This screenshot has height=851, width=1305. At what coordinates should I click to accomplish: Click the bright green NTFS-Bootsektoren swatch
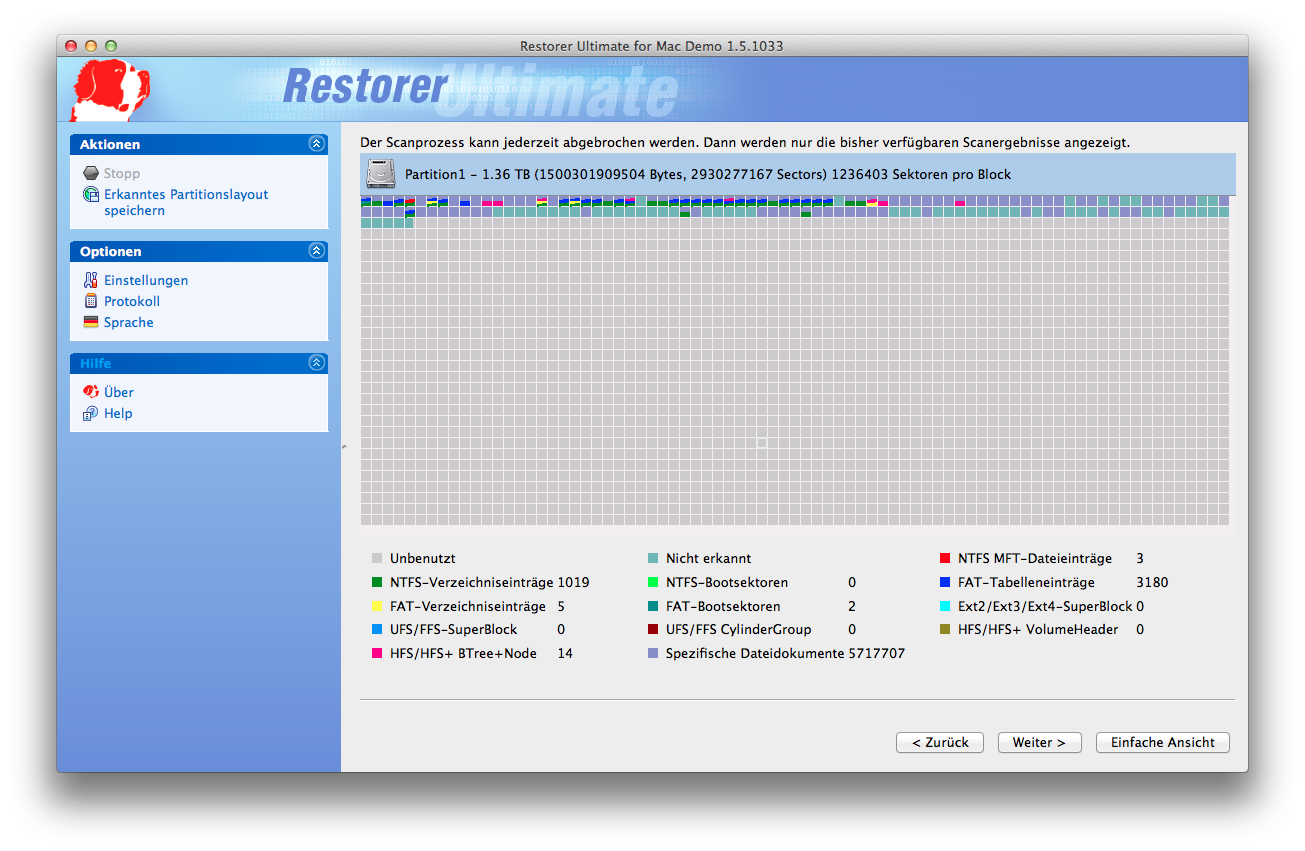click(653, 582)
